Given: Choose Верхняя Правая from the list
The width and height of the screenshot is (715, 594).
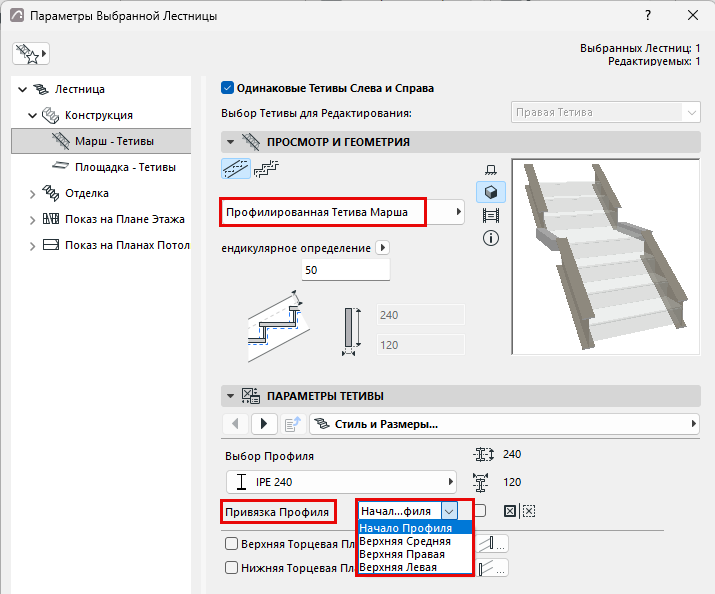Looking at the screenshot, I should pyautogui.click(x=415, y=554).
